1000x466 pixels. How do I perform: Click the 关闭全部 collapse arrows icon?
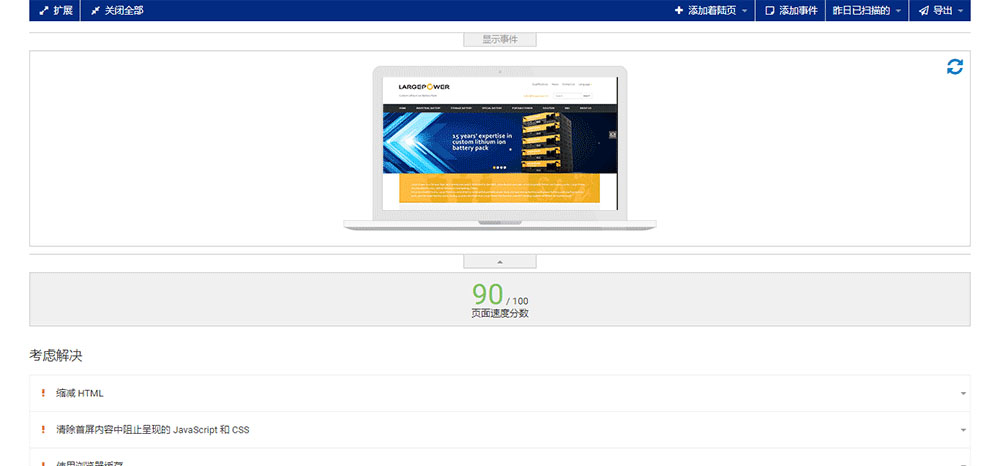pyautogui.click(x=95, y=11)
